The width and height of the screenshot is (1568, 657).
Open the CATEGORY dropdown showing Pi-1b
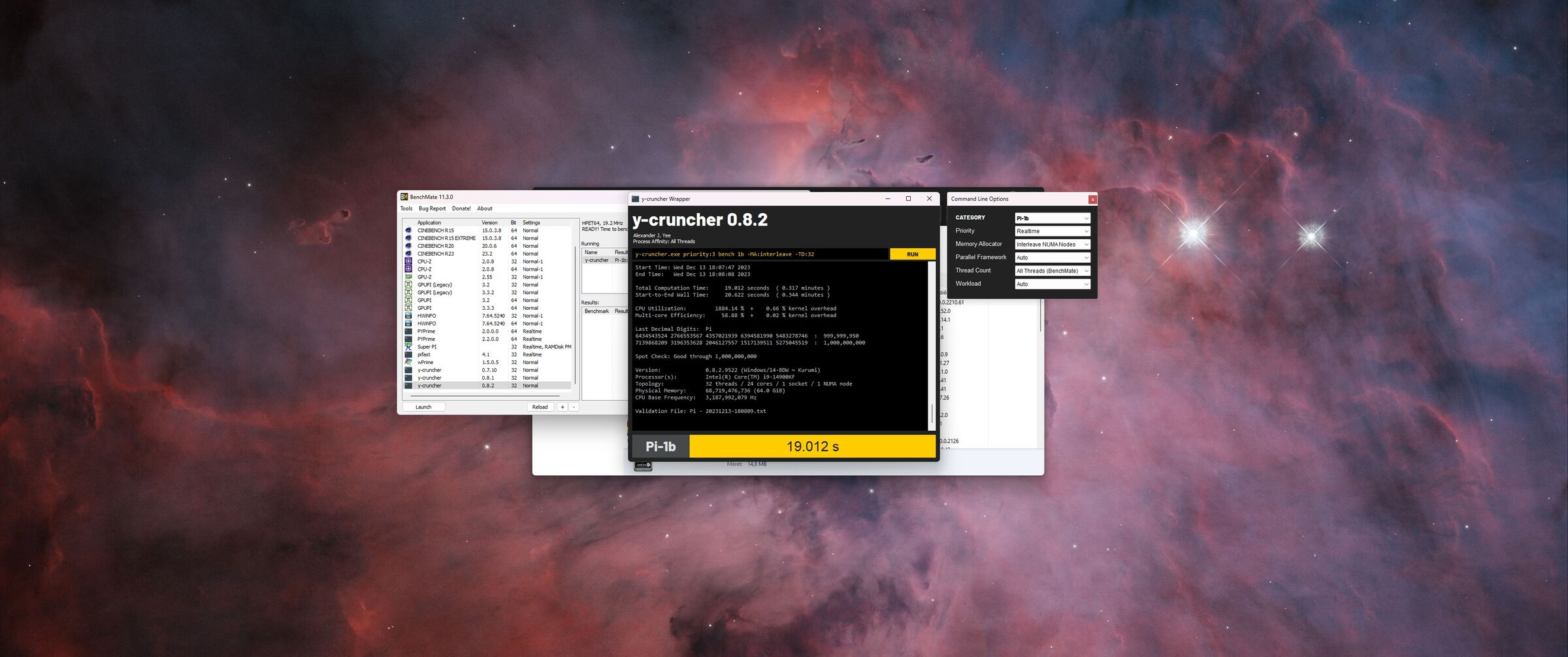tap(1053, 218)
